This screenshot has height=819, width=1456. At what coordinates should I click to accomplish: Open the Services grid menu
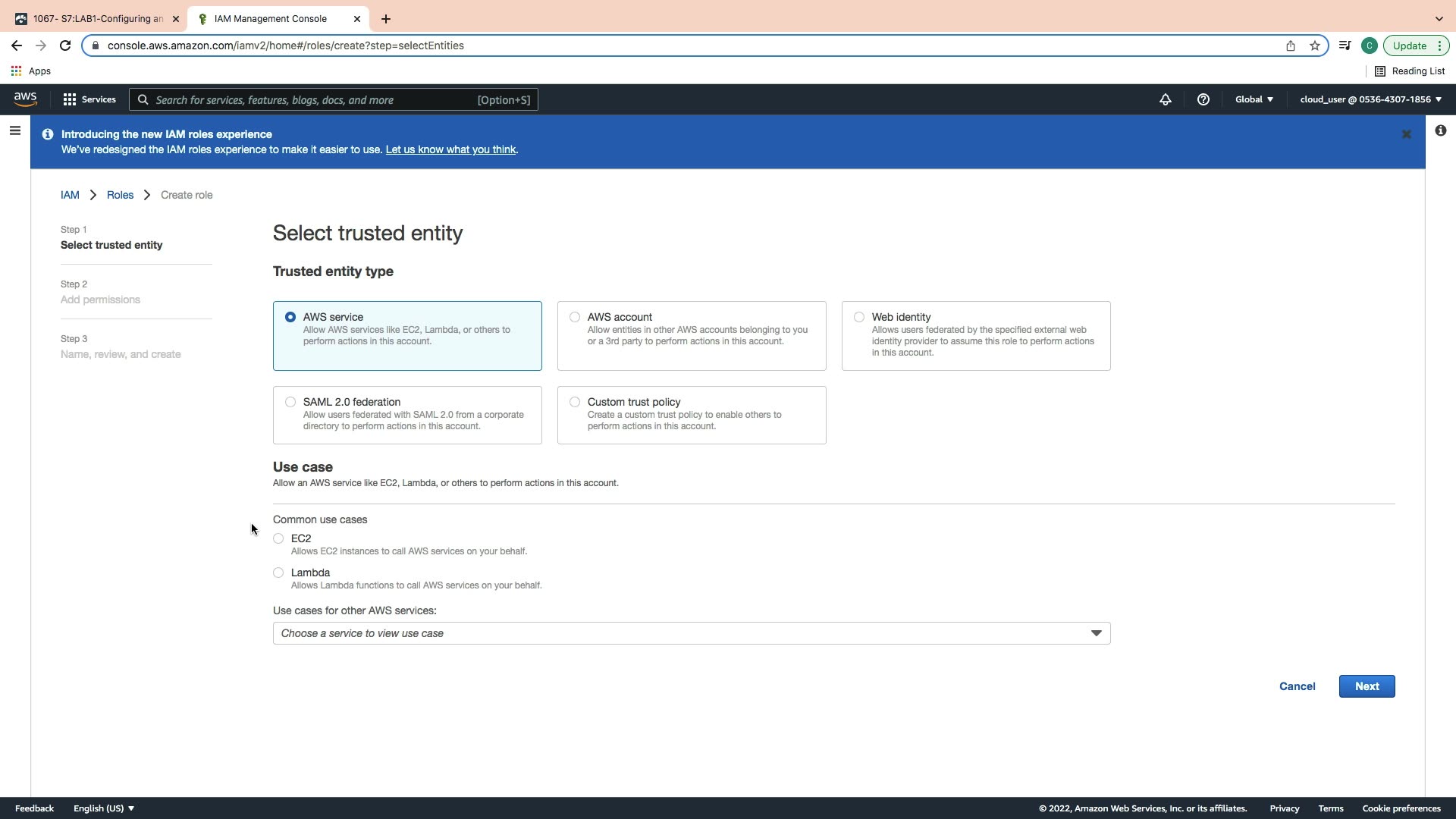click(89, 99)
